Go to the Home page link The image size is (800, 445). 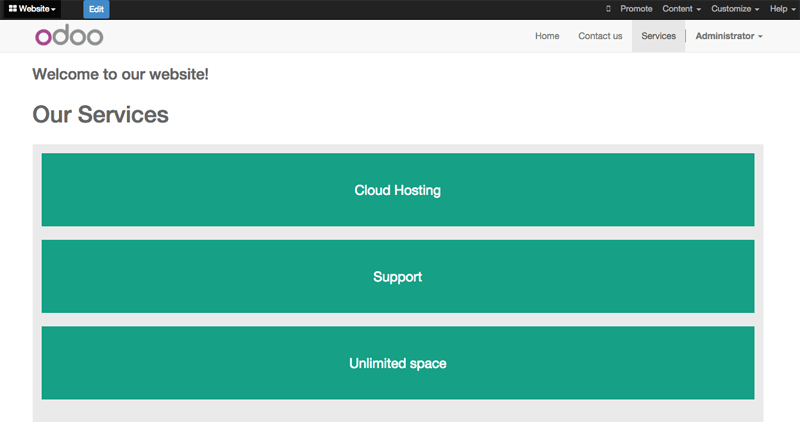547,36
